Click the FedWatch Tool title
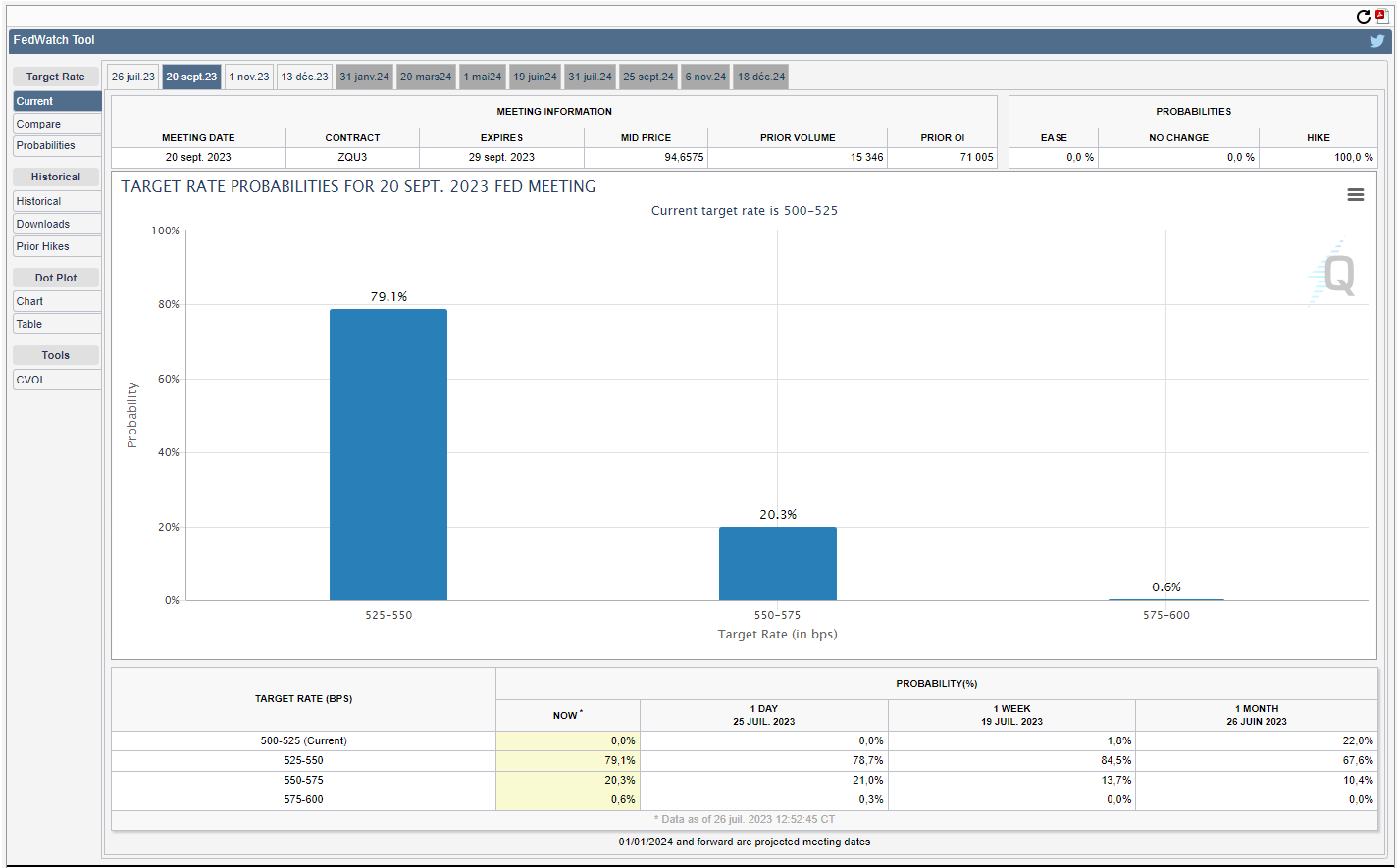The image size is (1397, 868). 54,40
